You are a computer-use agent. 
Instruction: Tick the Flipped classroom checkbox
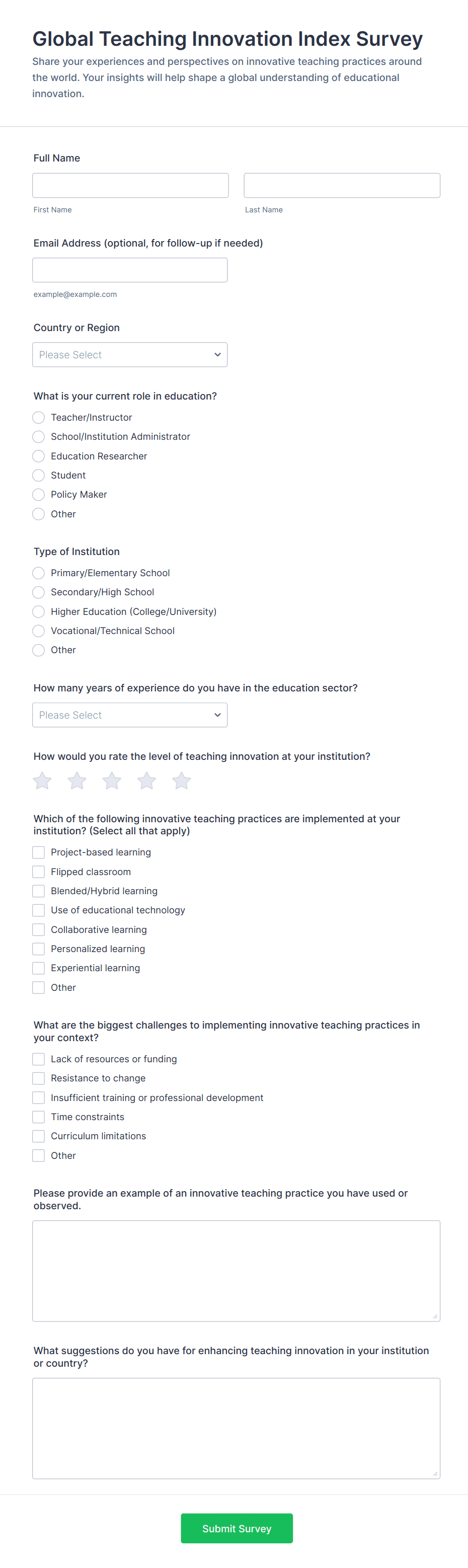click(38, 872)
